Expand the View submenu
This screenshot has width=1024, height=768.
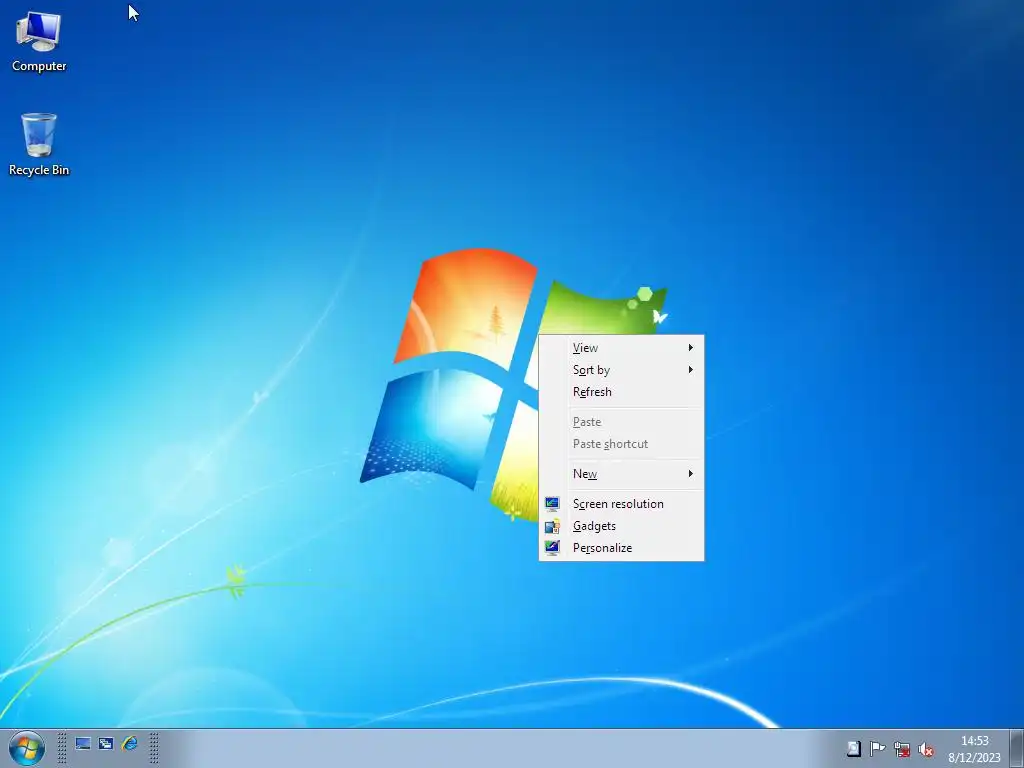pyautogui.click(x=621, y=348)
